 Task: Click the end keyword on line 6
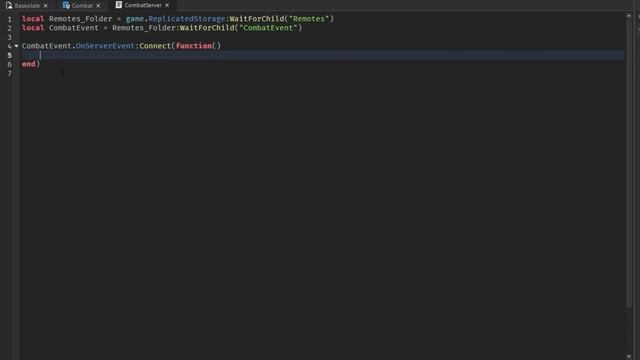coord(29,64)
